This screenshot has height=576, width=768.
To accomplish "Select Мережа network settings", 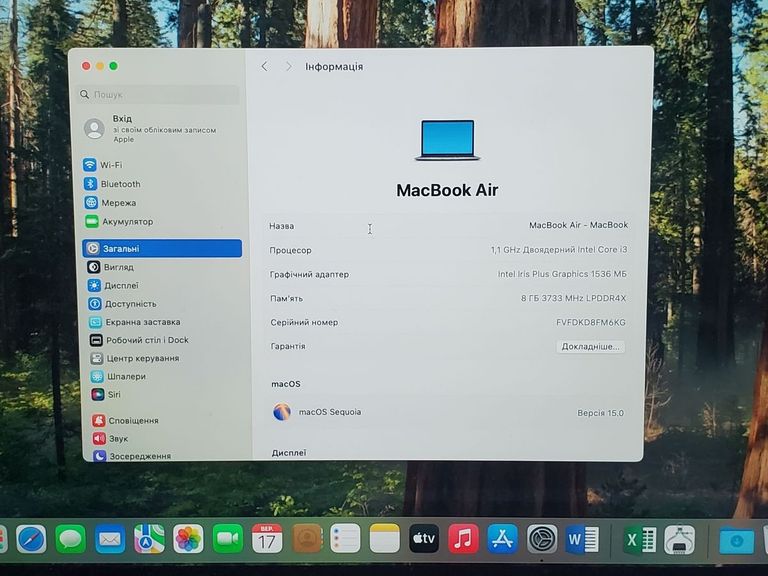I will point(110,202).
